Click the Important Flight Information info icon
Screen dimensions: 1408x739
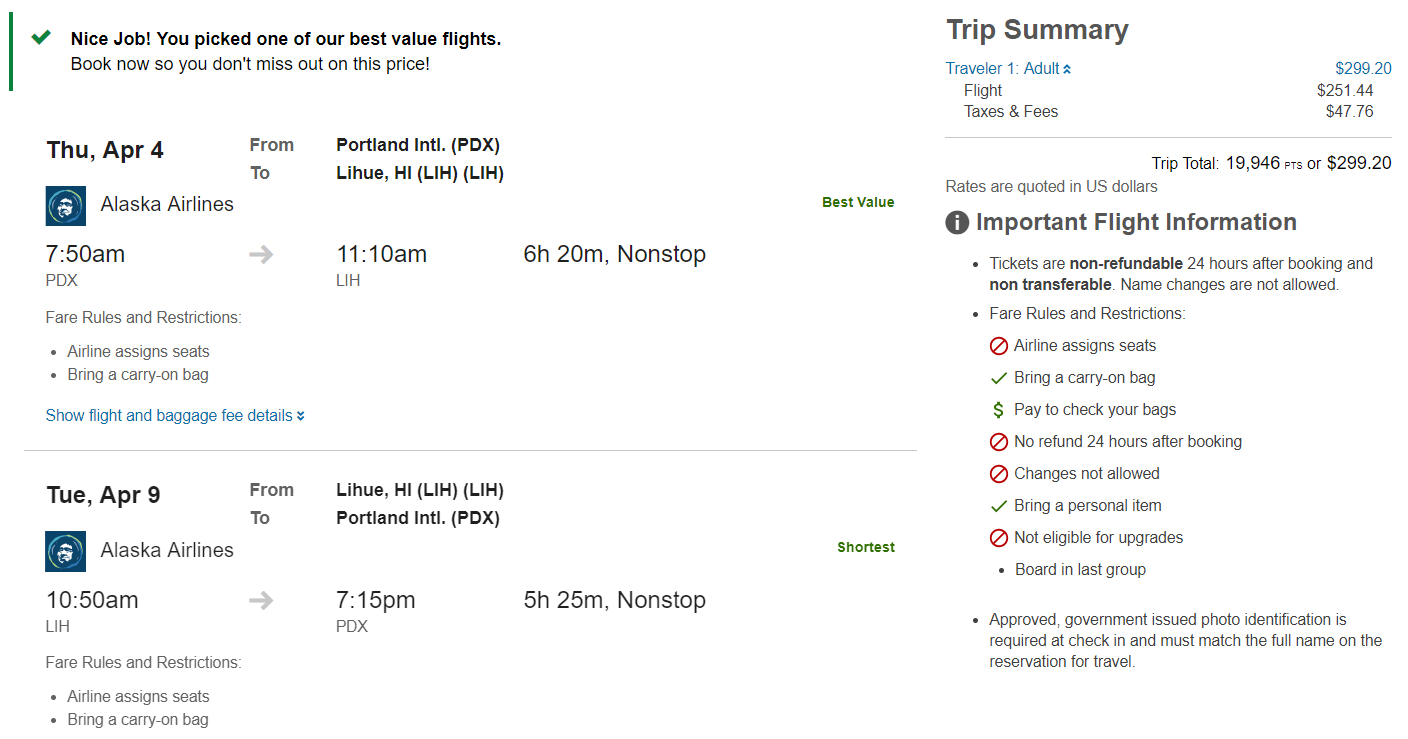(957, 223)
